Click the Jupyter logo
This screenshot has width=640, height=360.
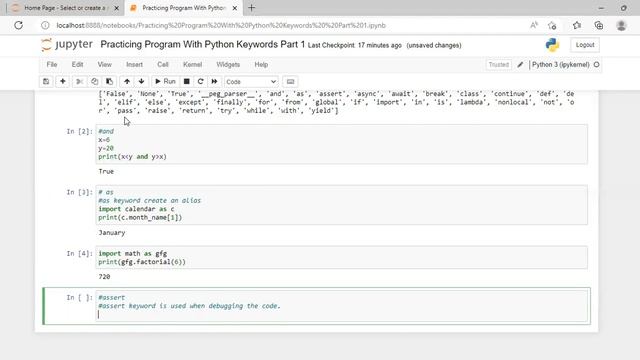(67, 44)
